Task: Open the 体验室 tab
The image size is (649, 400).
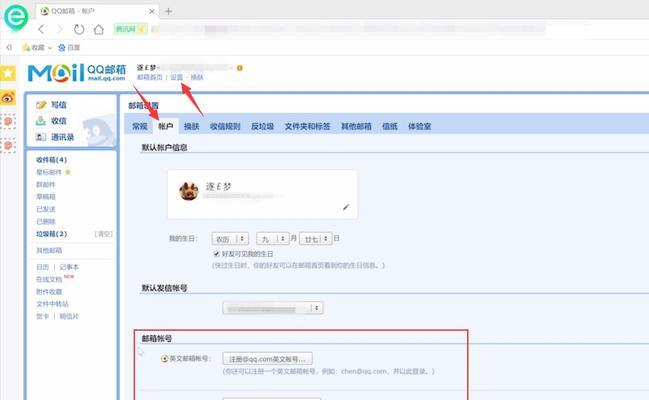Action: coord(419,126)
